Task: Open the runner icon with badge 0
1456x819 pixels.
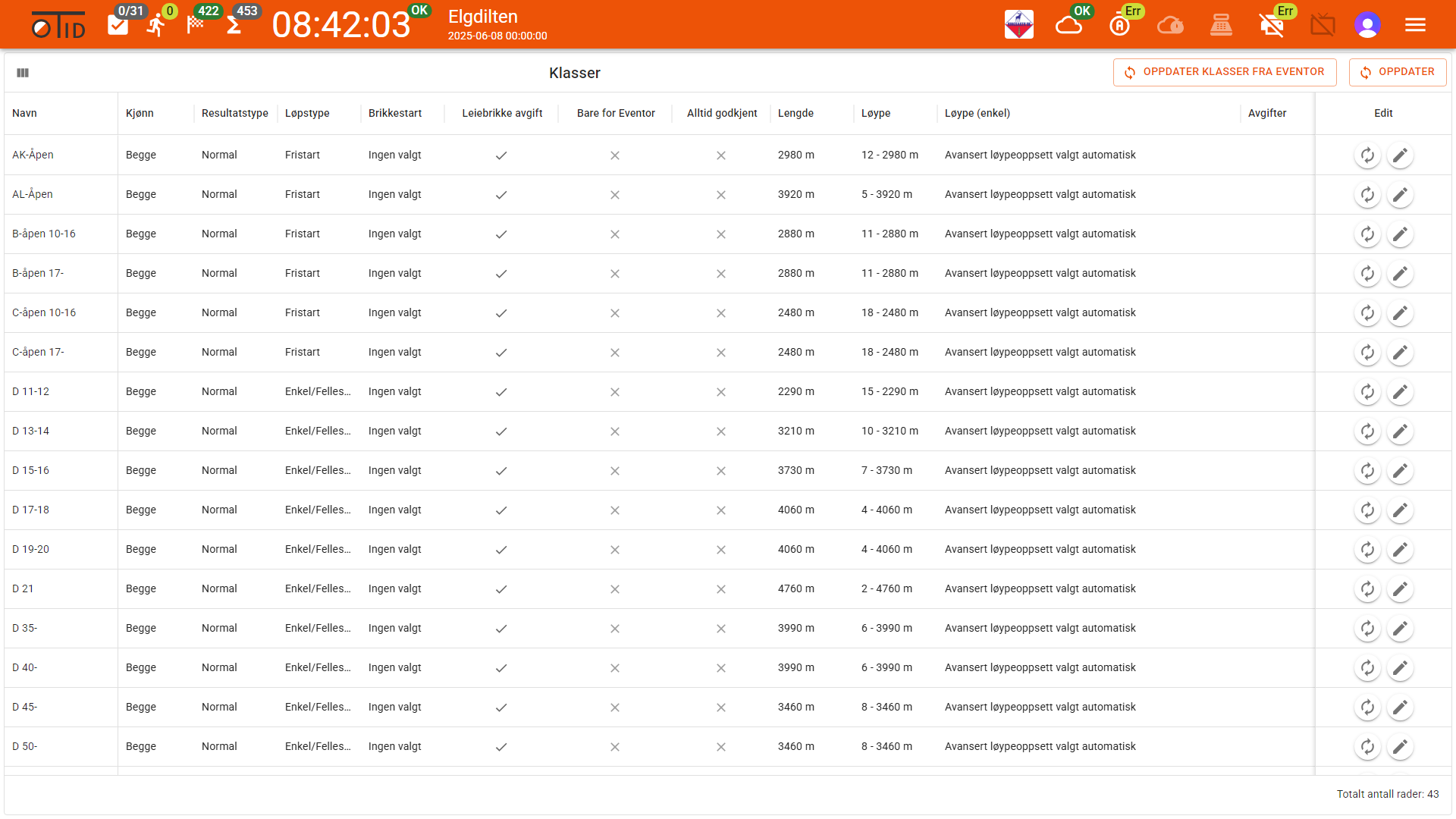Action: 156,26
